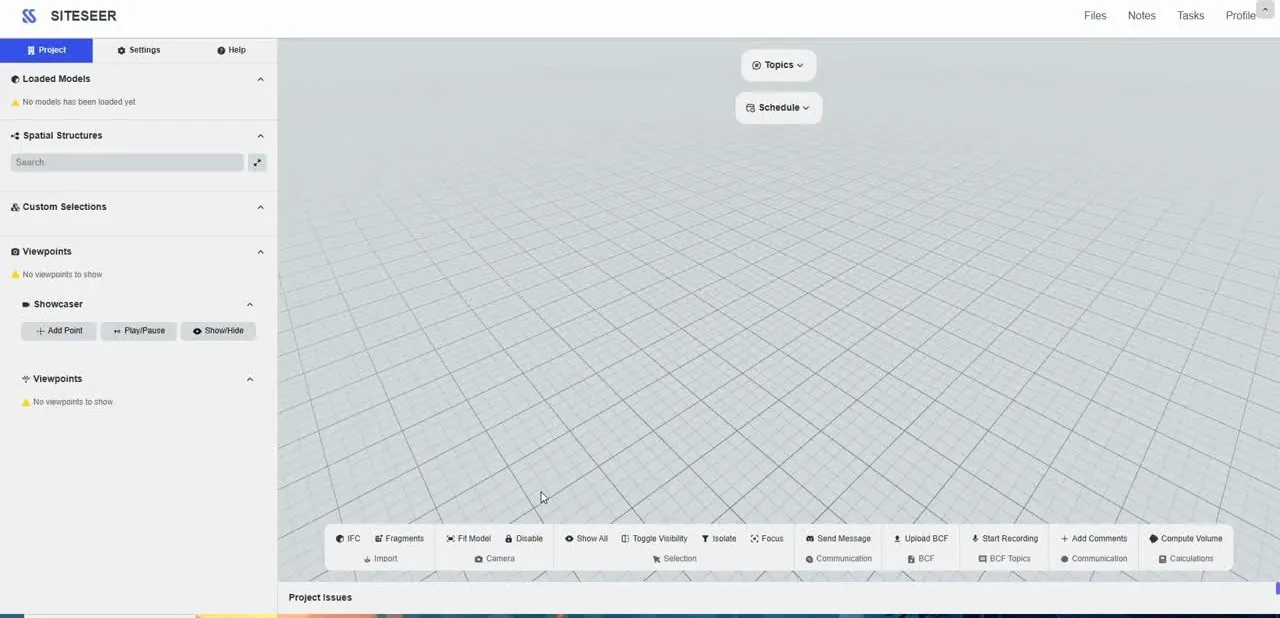Click the Add Comments button
This screenshot has height=618, width=1280.
point(1094,539)
